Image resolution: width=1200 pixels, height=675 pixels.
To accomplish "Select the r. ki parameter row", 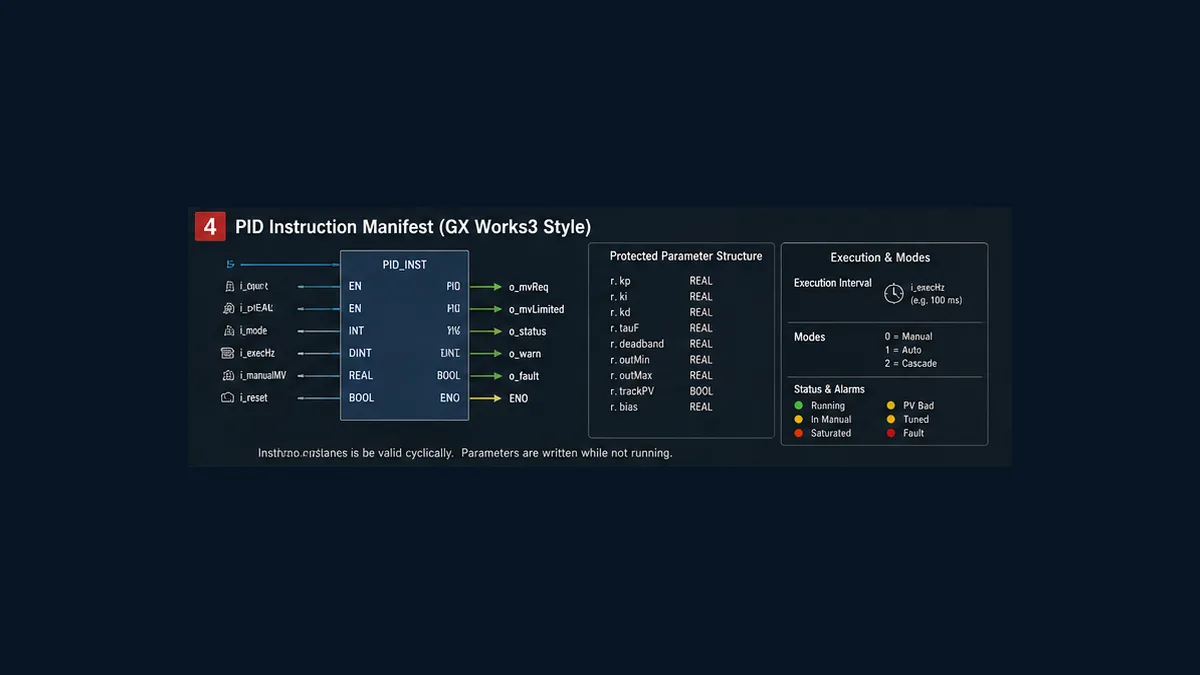I will point(662,297).
